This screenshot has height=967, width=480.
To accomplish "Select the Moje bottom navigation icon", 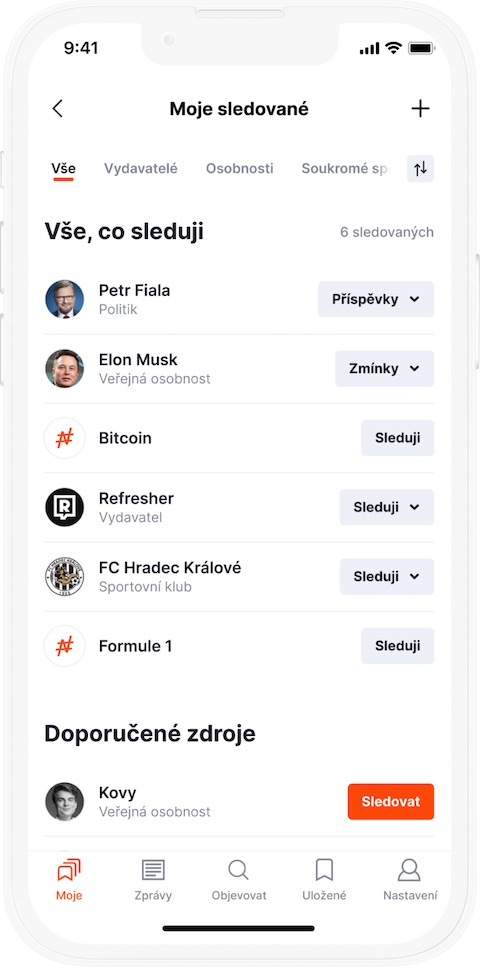I will (x=68, y=870).
